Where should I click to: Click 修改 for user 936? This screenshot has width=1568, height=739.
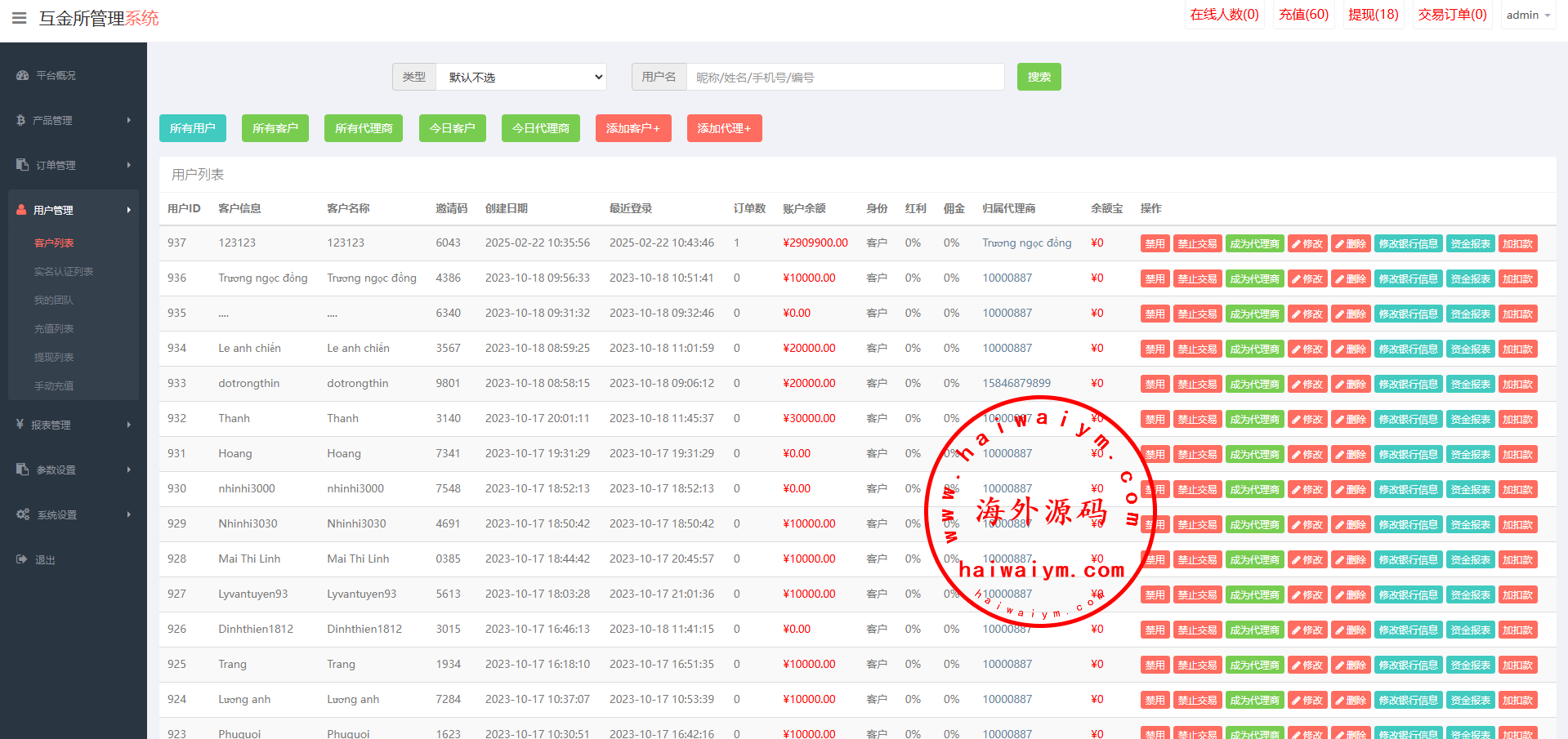coord(1307,278)
